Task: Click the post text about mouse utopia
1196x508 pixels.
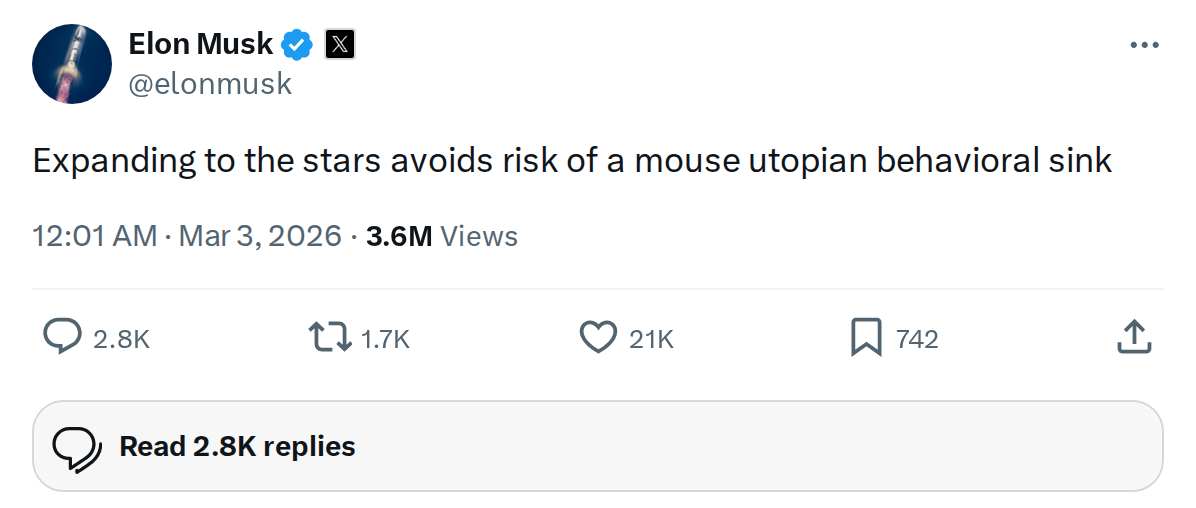Action: (572, 161)
